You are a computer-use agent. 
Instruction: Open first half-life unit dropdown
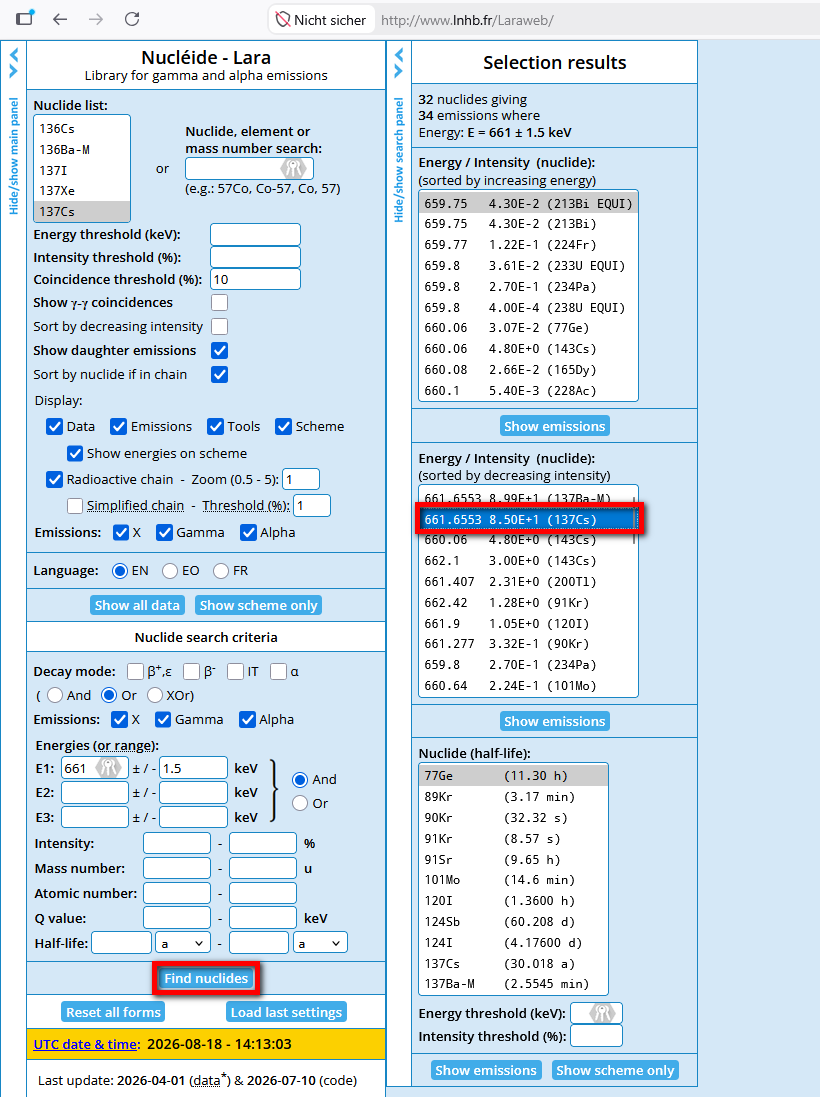point(183,943)
